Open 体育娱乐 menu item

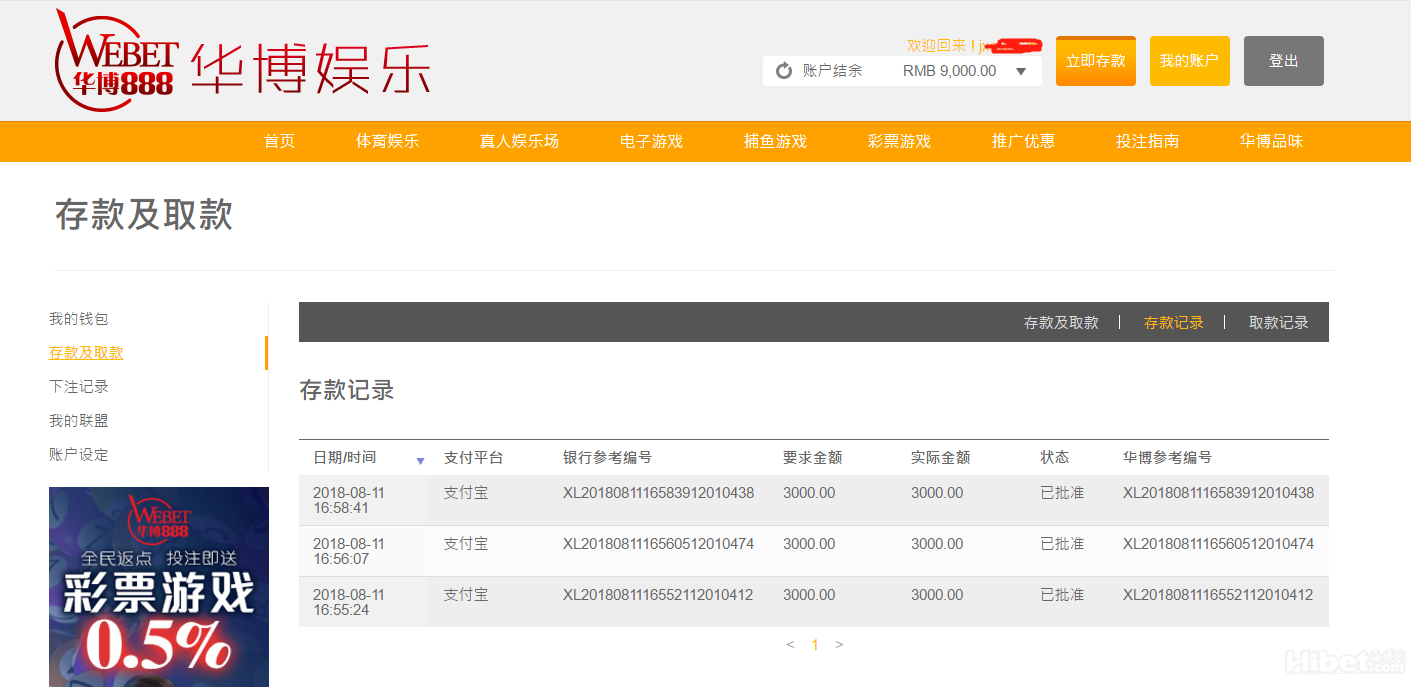[x=387, y=141]
